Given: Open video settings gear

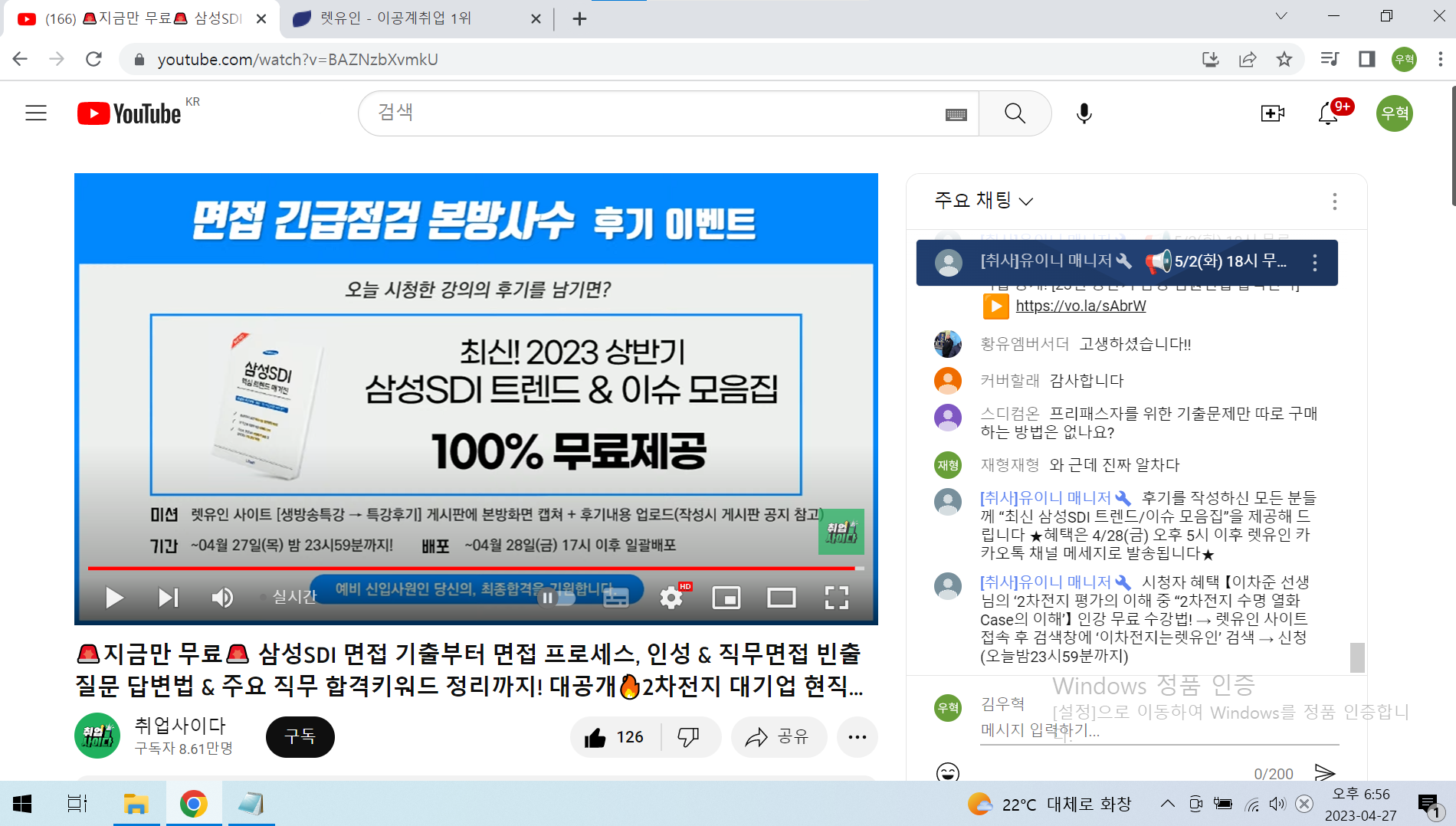Looking at the screenshot, I should click(671, 598).
